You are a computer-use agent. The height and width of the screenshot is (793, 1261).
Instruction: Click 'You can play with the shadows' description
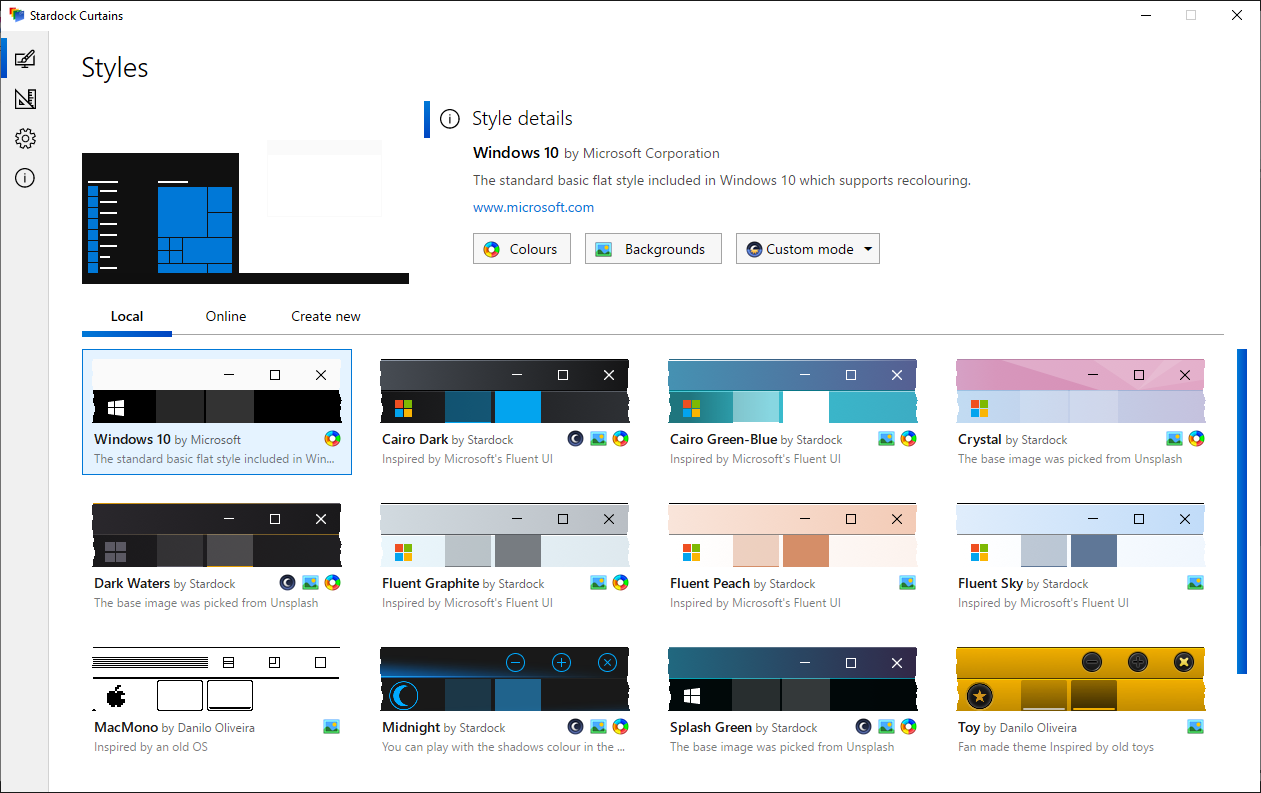point(504,747)
